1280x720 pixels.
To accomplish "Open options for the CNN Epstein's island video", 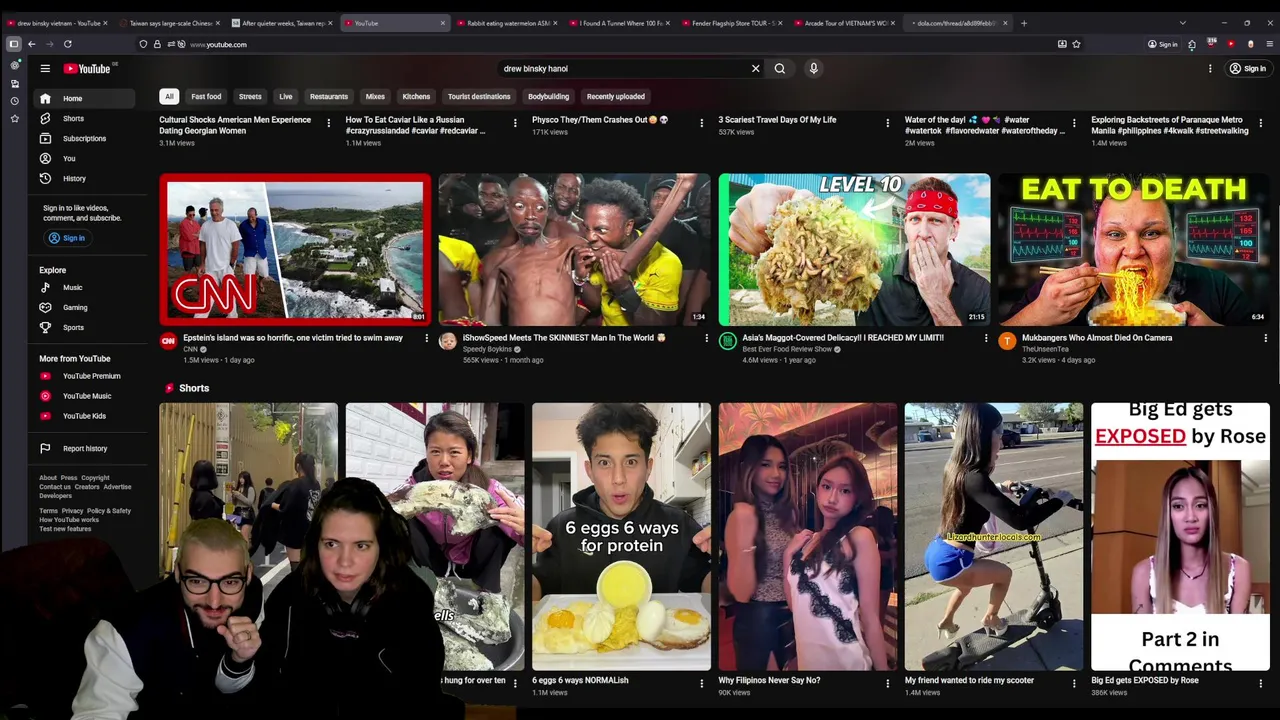I will [x=426, y=338].
